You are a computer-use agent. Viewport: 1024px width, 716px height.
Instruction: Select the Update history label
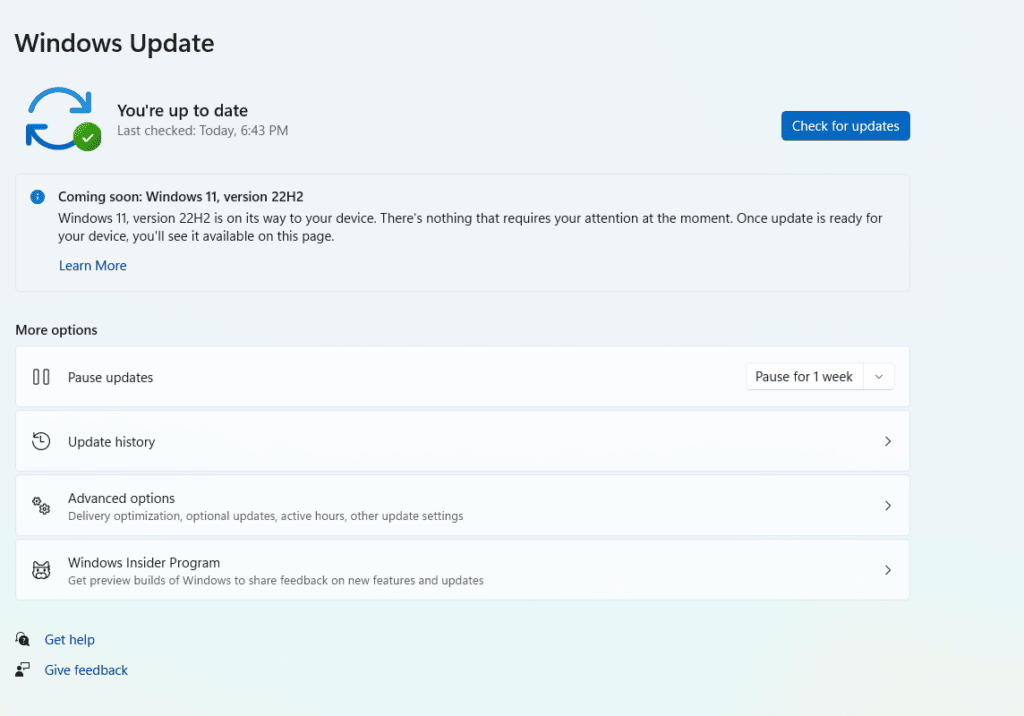point(111,442)
